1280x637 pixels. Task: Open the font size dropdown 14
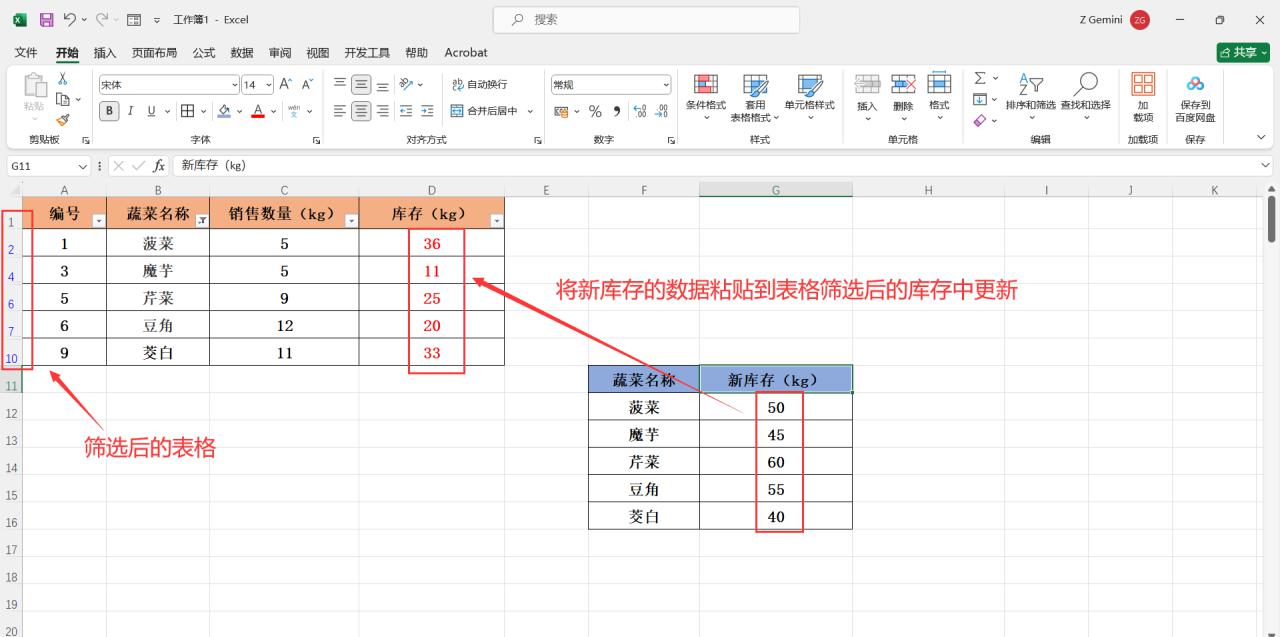270,85
